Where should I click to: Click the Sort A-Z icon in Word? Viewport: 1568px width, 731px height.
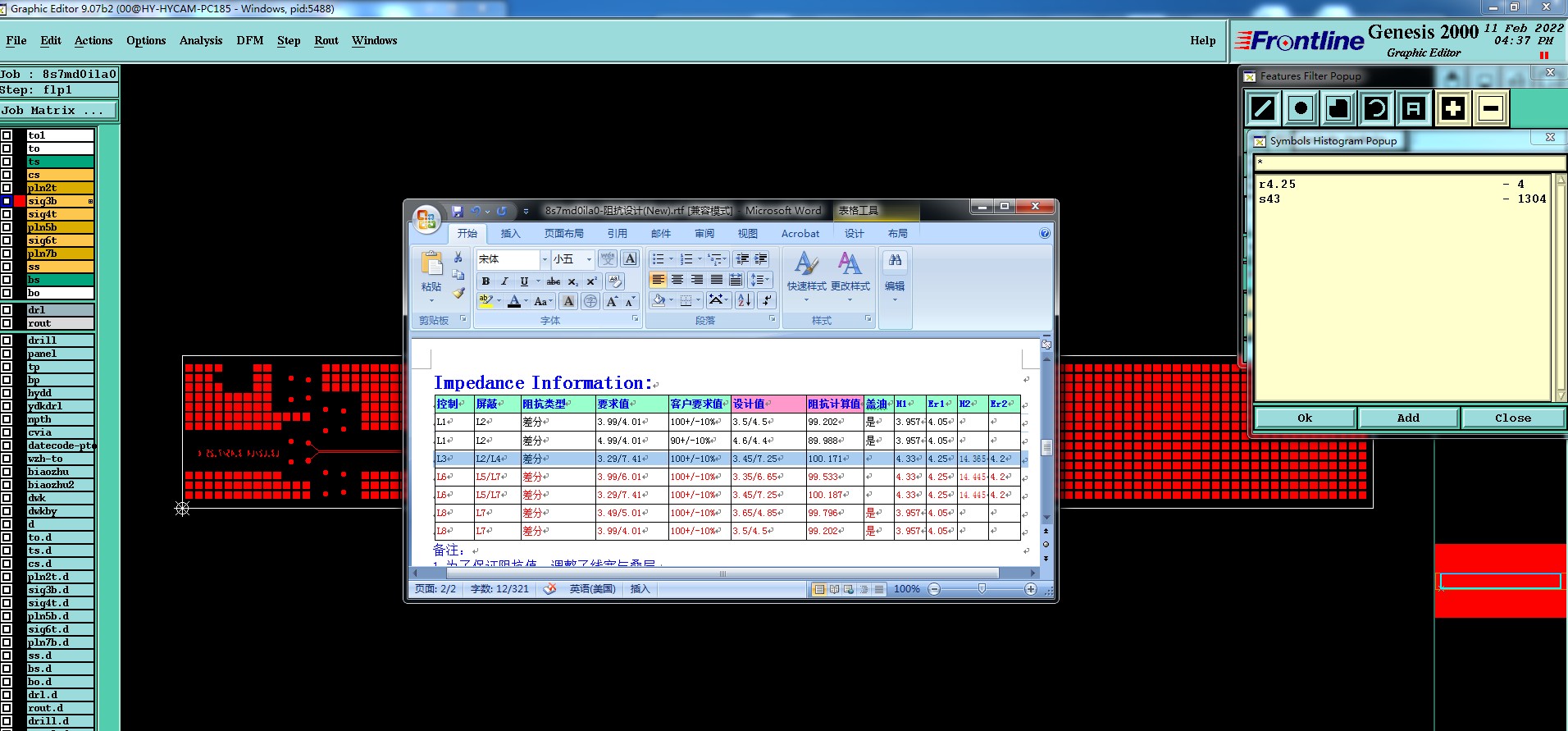(744, 300)
